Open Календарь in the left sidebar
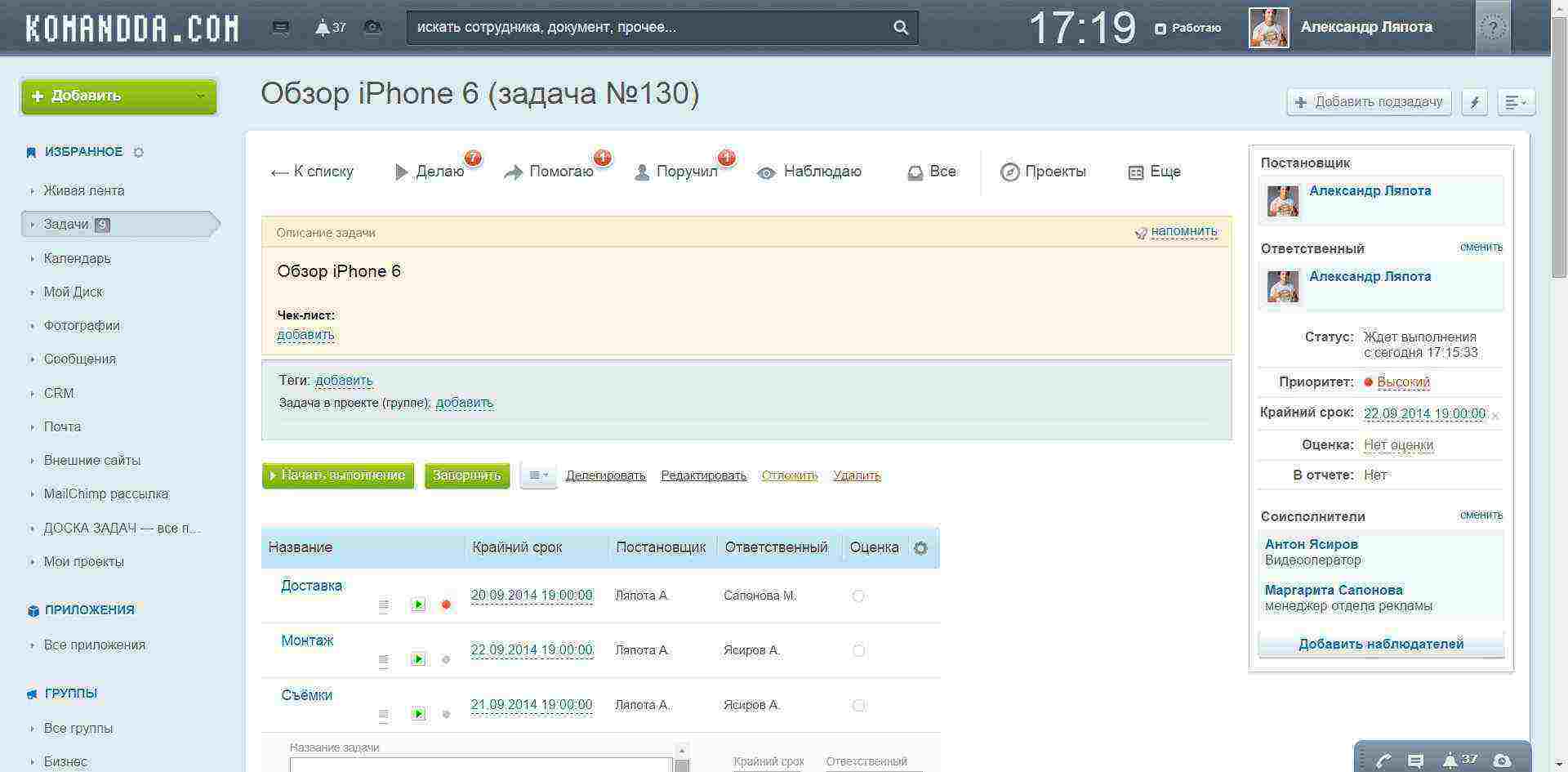 (77, 258)
